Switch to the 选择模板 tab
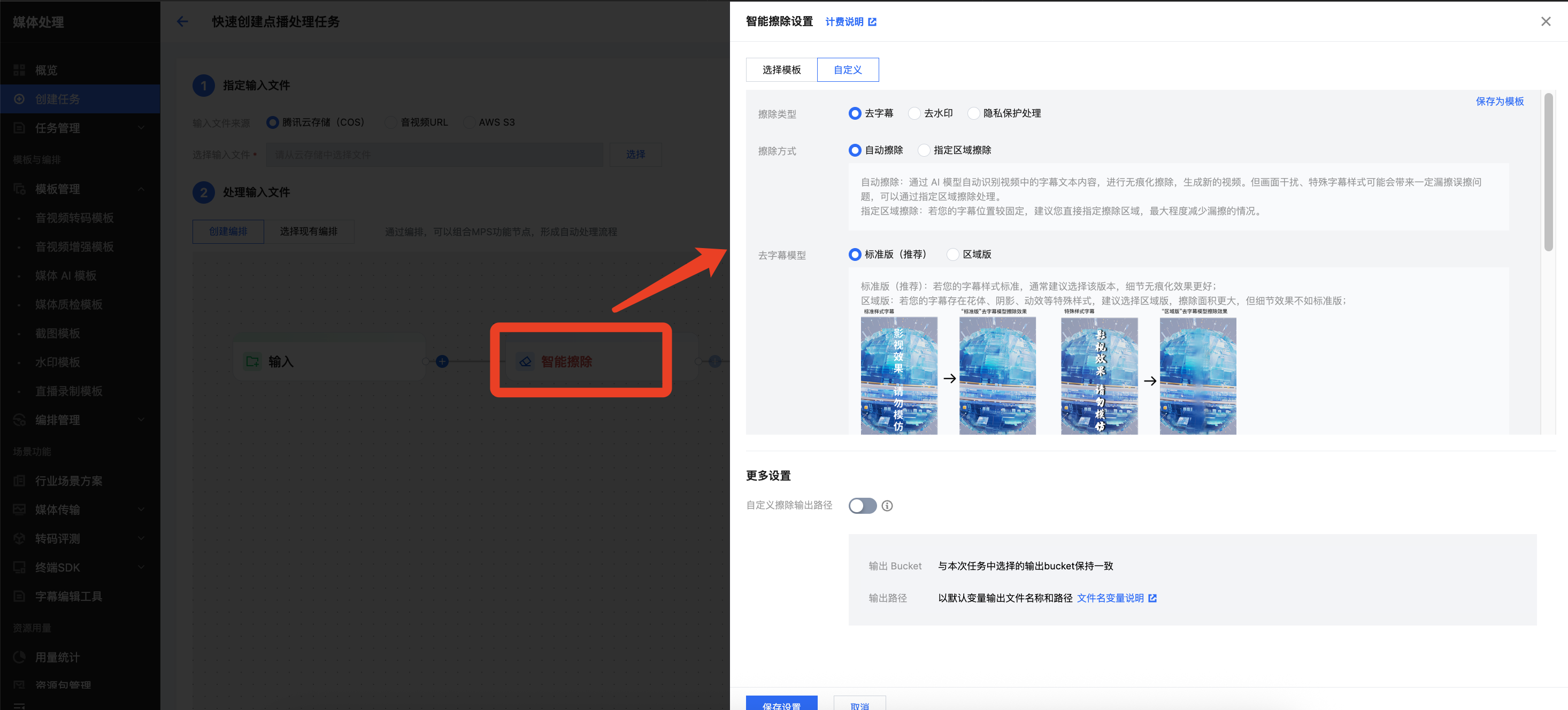Screen dimensions: 1568x710 point(781,70)
